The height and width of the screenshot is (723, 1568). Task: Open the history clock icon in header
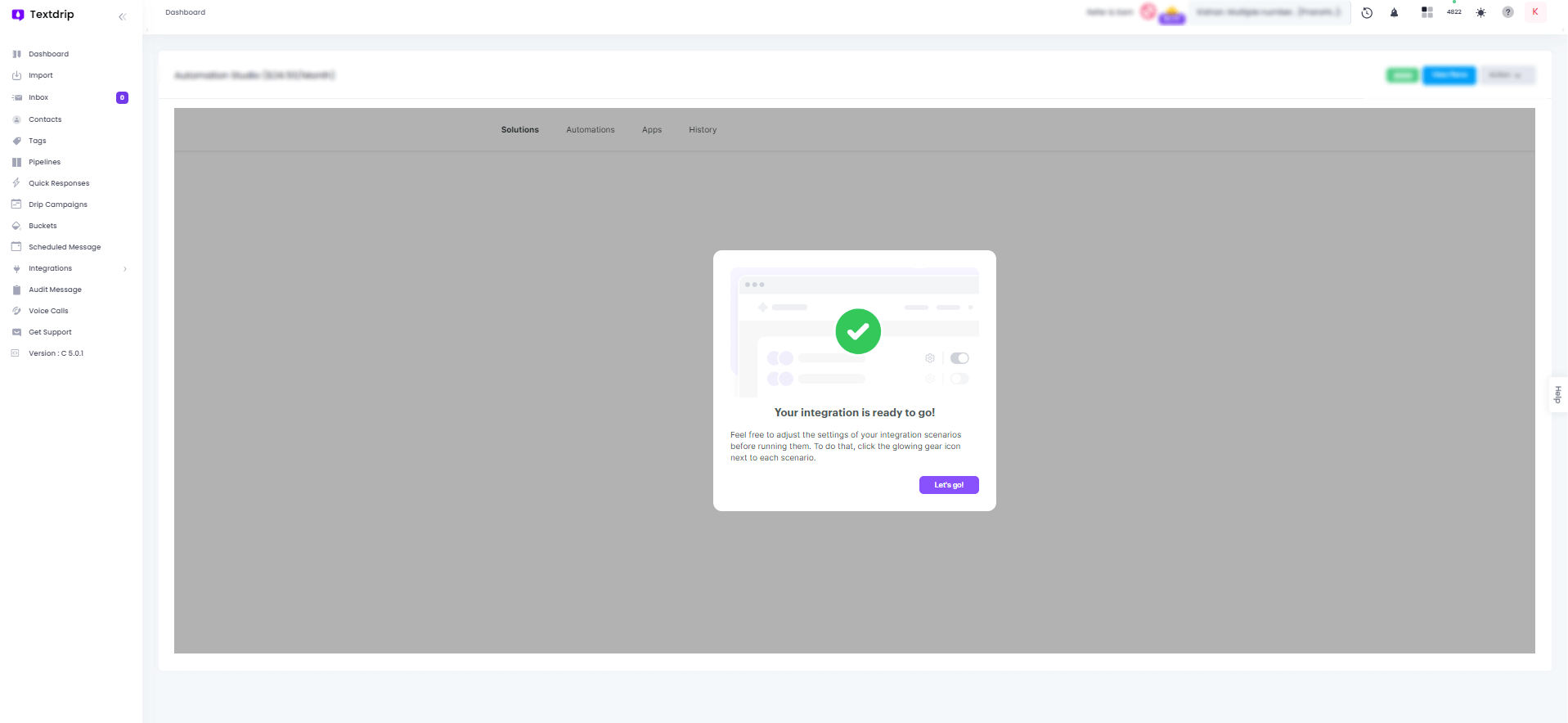coord(1367,12)
